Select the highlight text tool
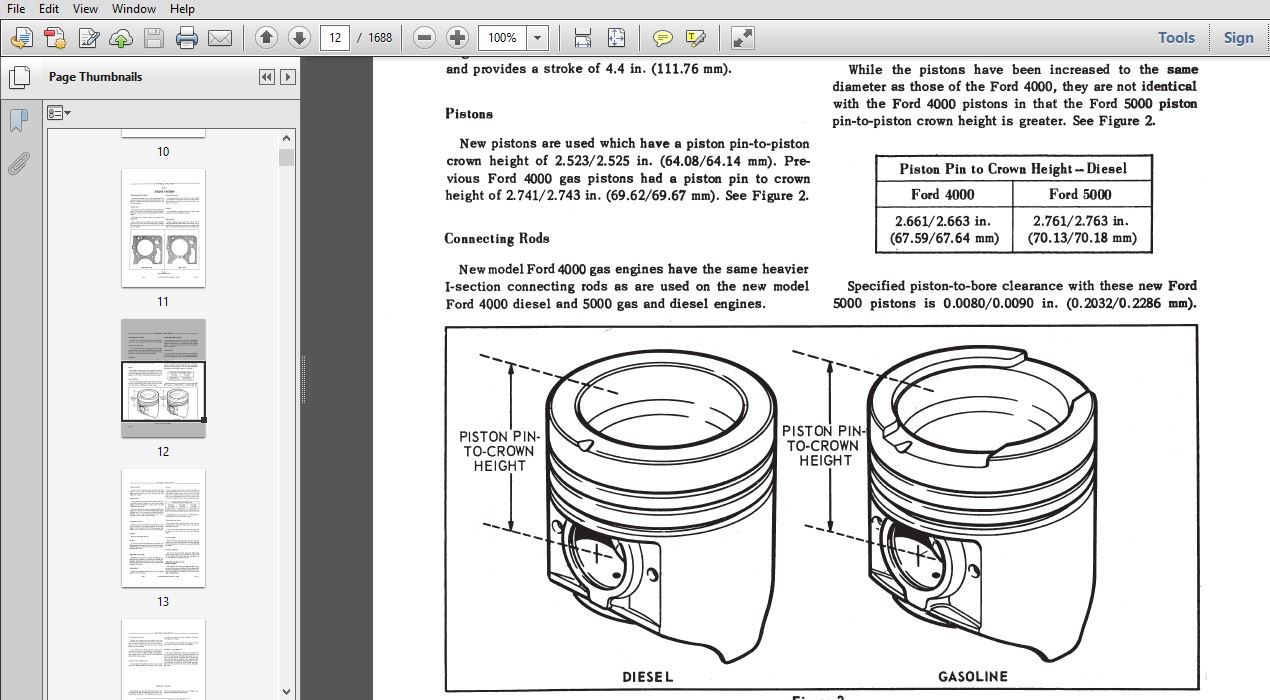 pyautogui.click(x=695, y=38)
